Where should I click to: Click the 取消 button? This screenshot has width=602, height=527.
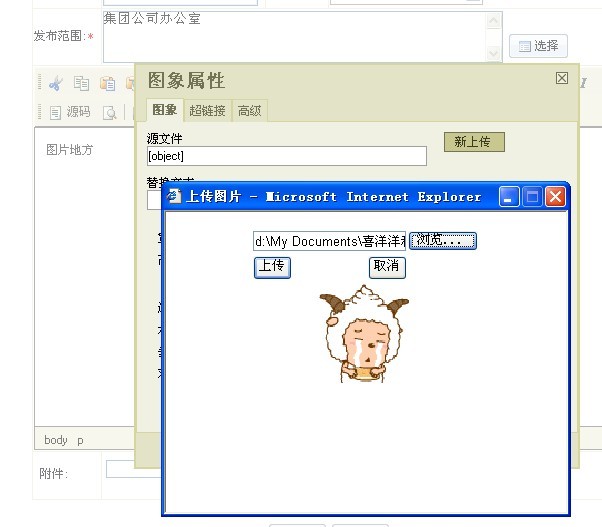coord(387,267)
